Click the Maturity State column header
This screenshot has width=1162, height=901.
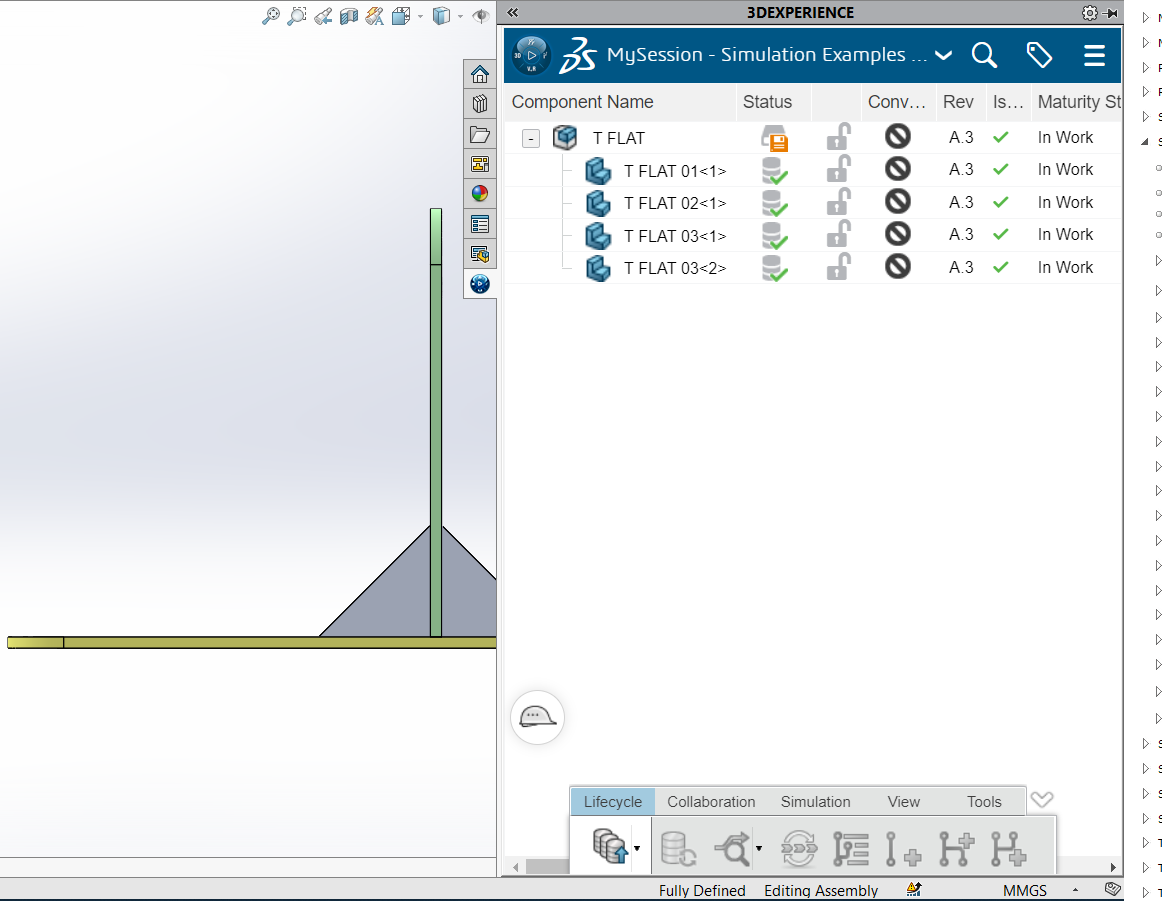click(1077, 102)
